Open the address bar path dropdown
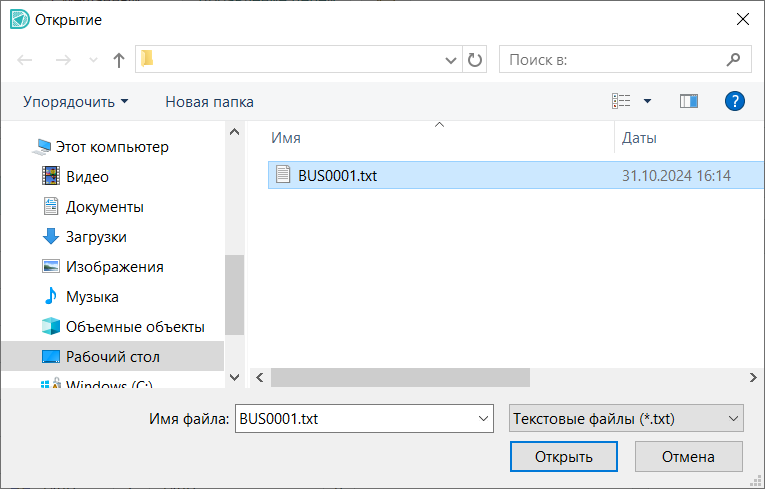 point(451,60)
